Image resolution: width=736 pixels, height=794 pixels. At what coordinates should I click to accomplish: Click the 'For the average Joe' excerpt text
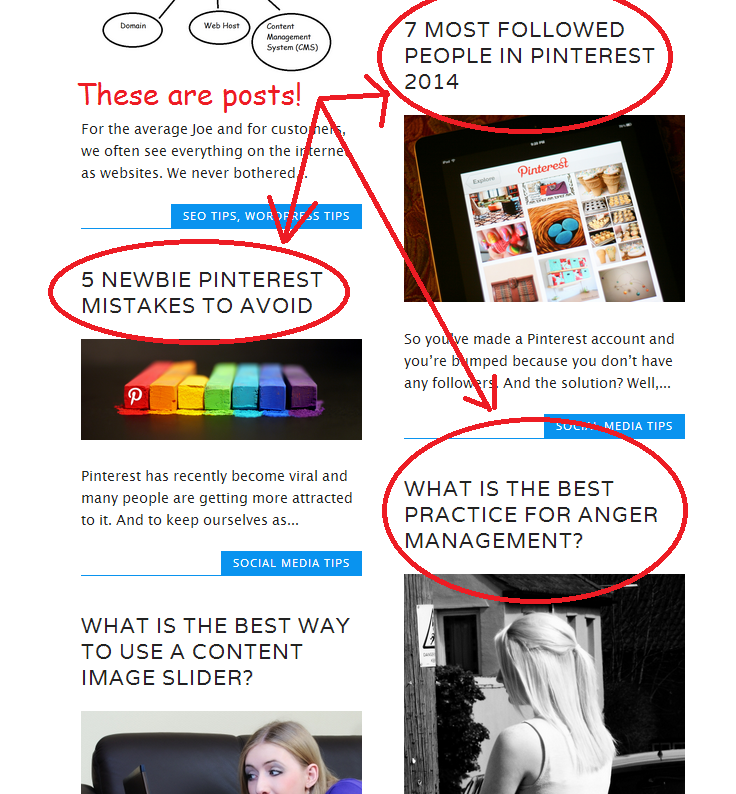pos(214,151)
